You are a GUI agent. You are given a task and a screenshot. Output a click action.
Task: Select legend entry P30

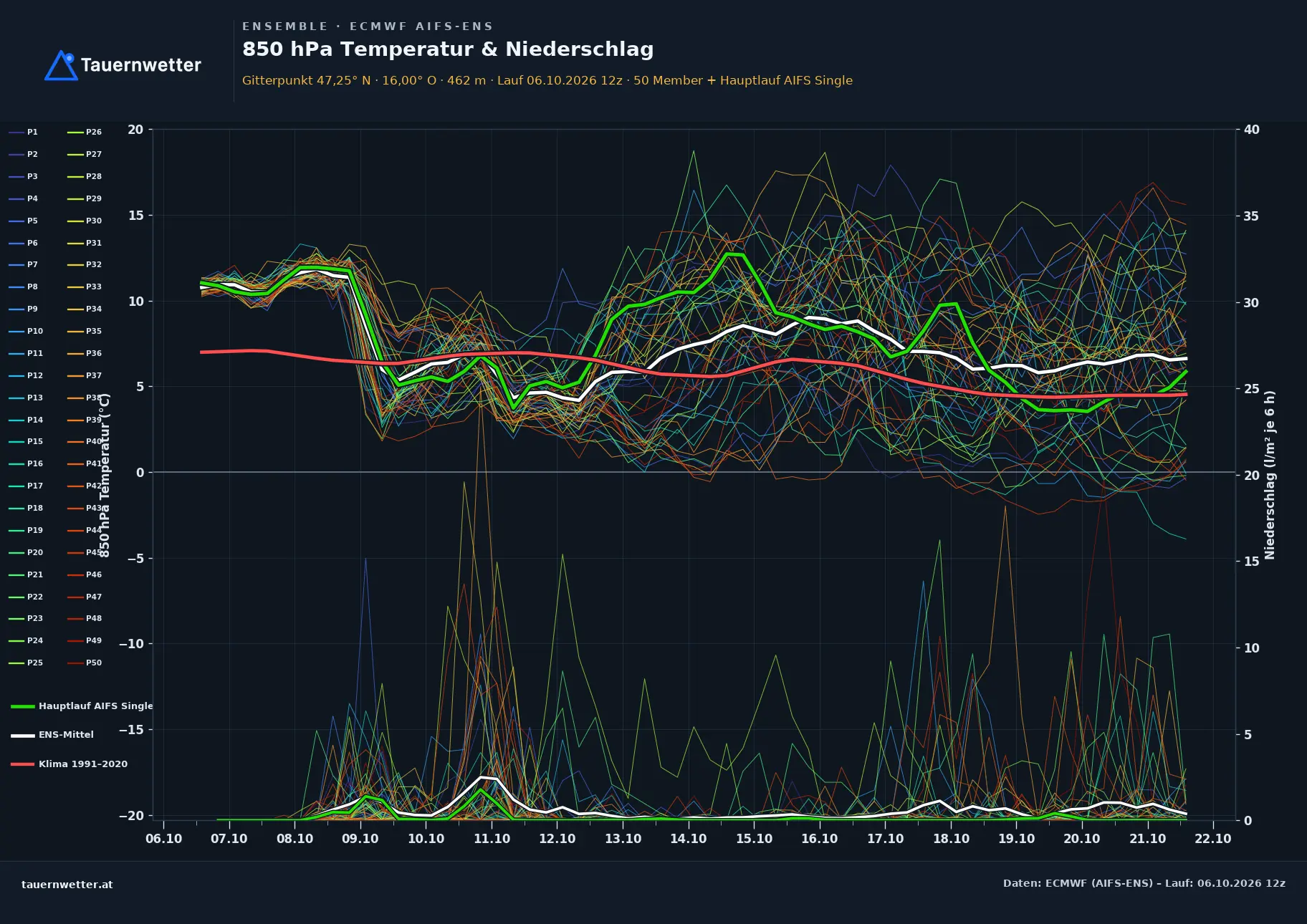[x=85, y=221]
